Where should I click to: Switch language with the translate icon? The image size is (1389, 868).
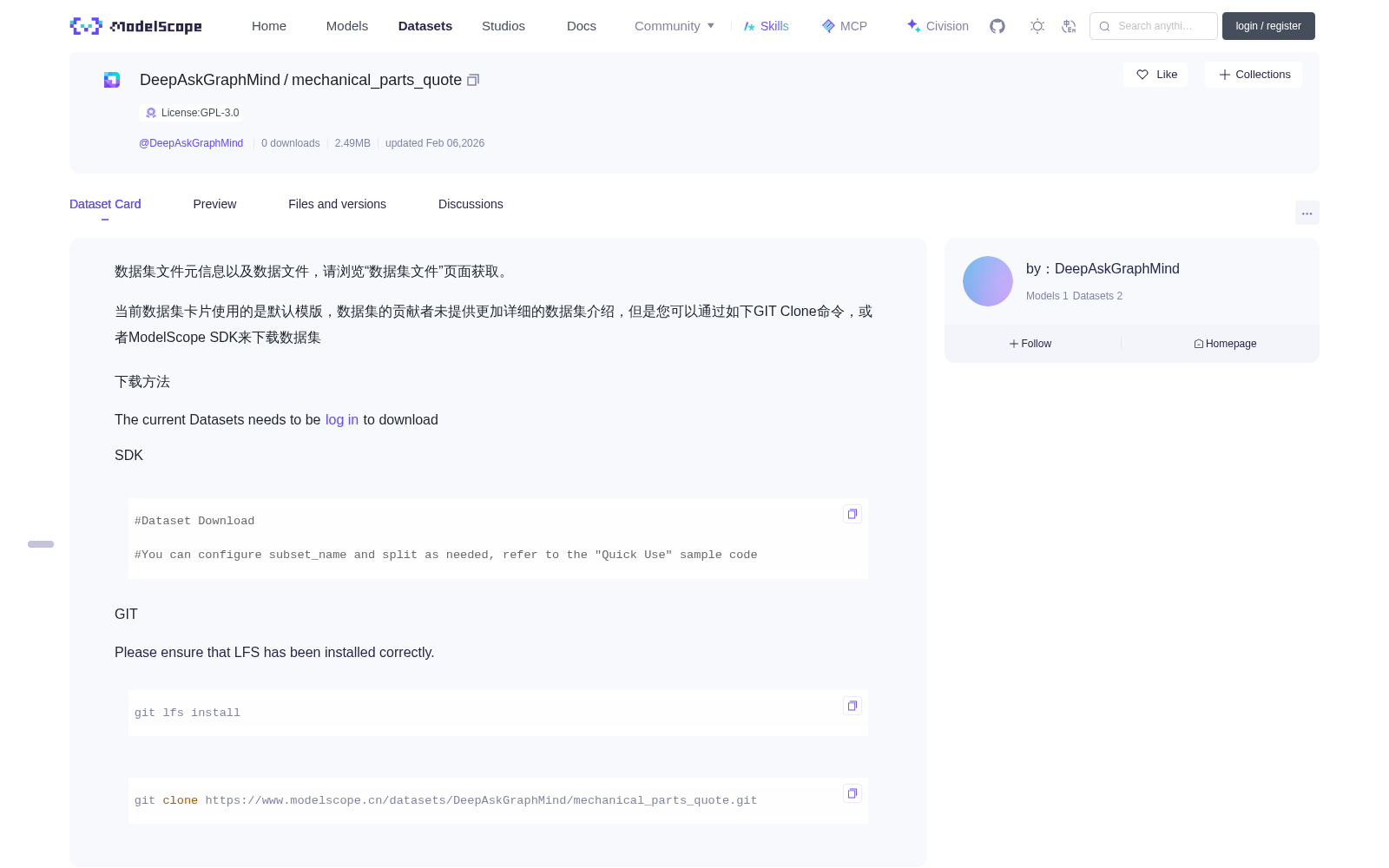point(1070,26)
